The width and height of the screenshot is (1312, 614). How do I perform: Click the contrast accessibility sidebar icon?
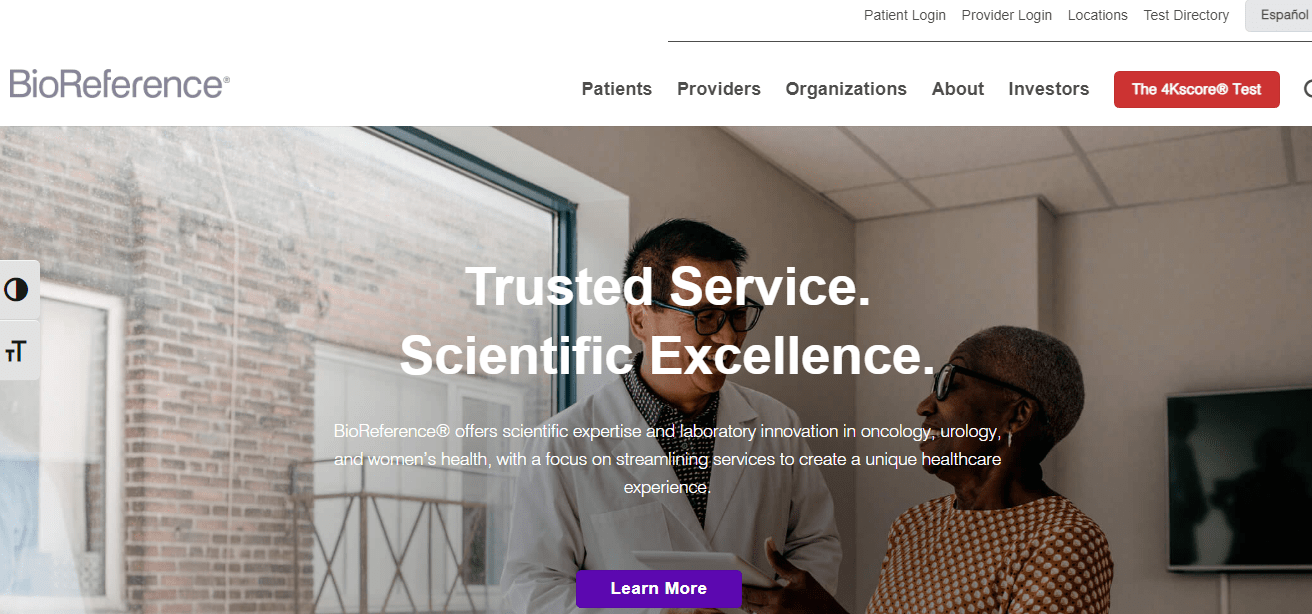(x=19, y=289)
